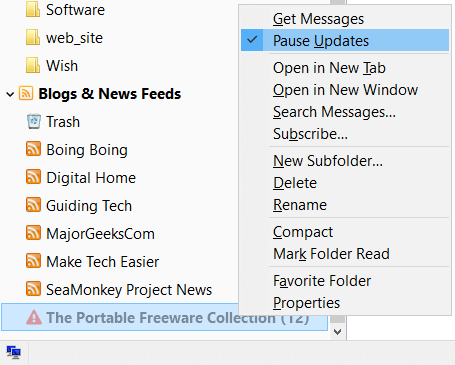
Task: Select the Make Tech Easier feed
Action: coord(103,262)
